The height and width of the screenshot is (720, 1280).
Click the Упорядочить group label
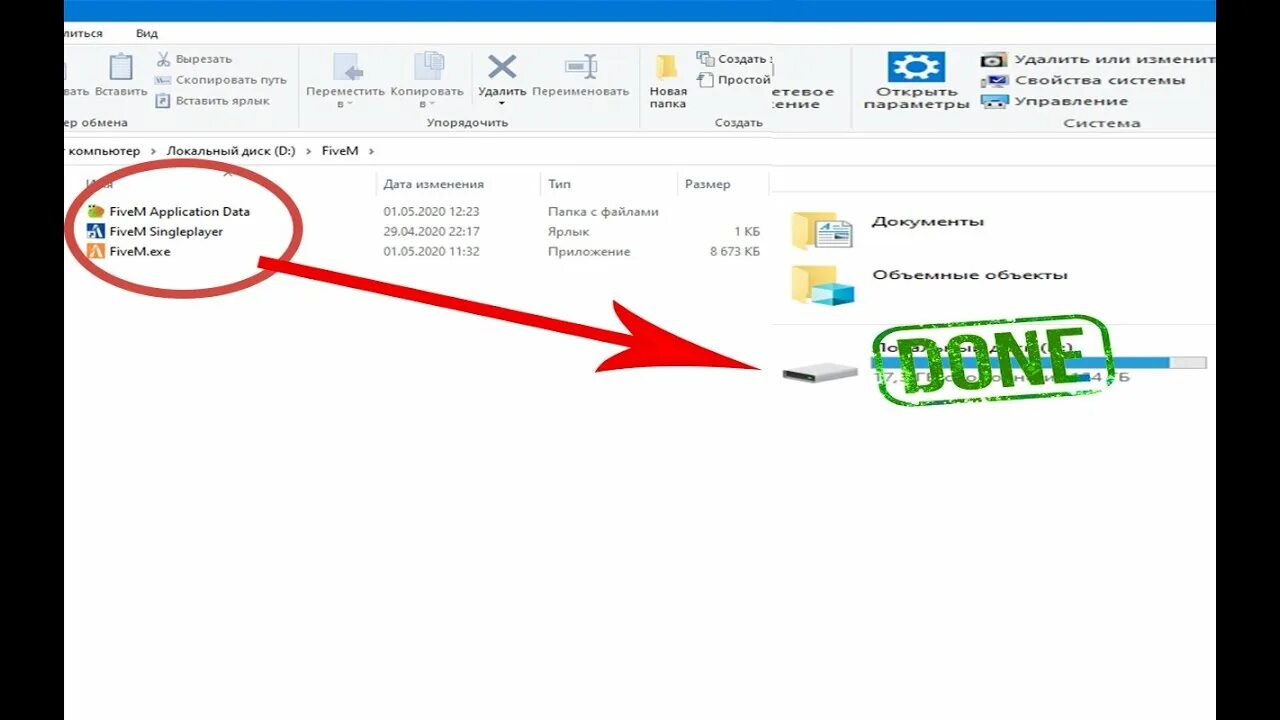click(x=467, y=122)
